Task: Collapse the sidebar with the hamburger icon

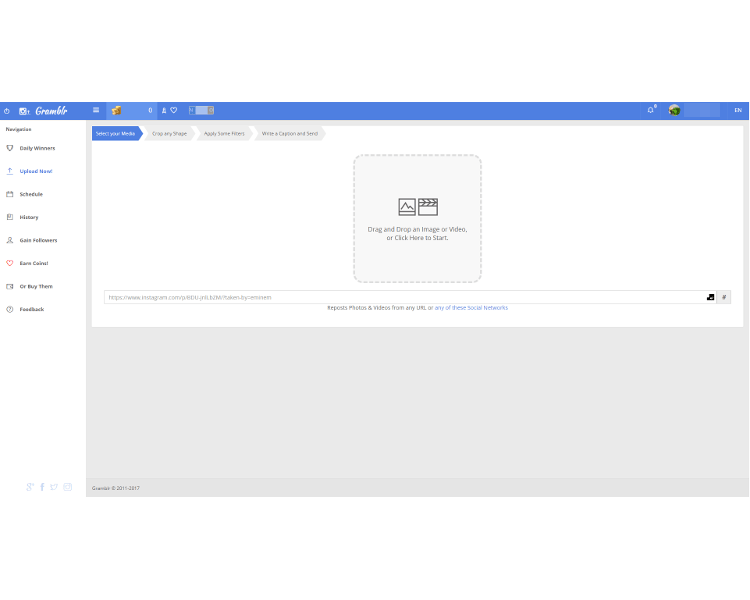Action: pyautogui.click(x=96, y=110)
